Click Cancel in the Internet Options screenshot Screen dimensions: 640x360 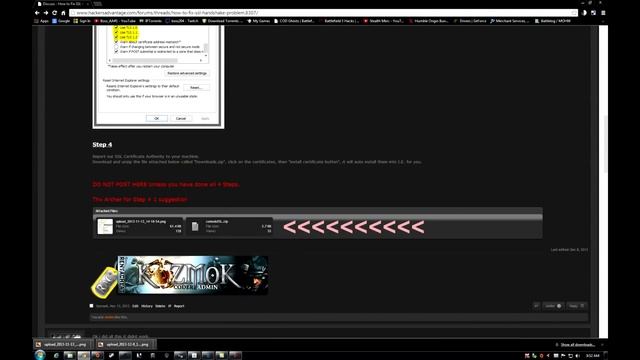click(x=181, y=118)
